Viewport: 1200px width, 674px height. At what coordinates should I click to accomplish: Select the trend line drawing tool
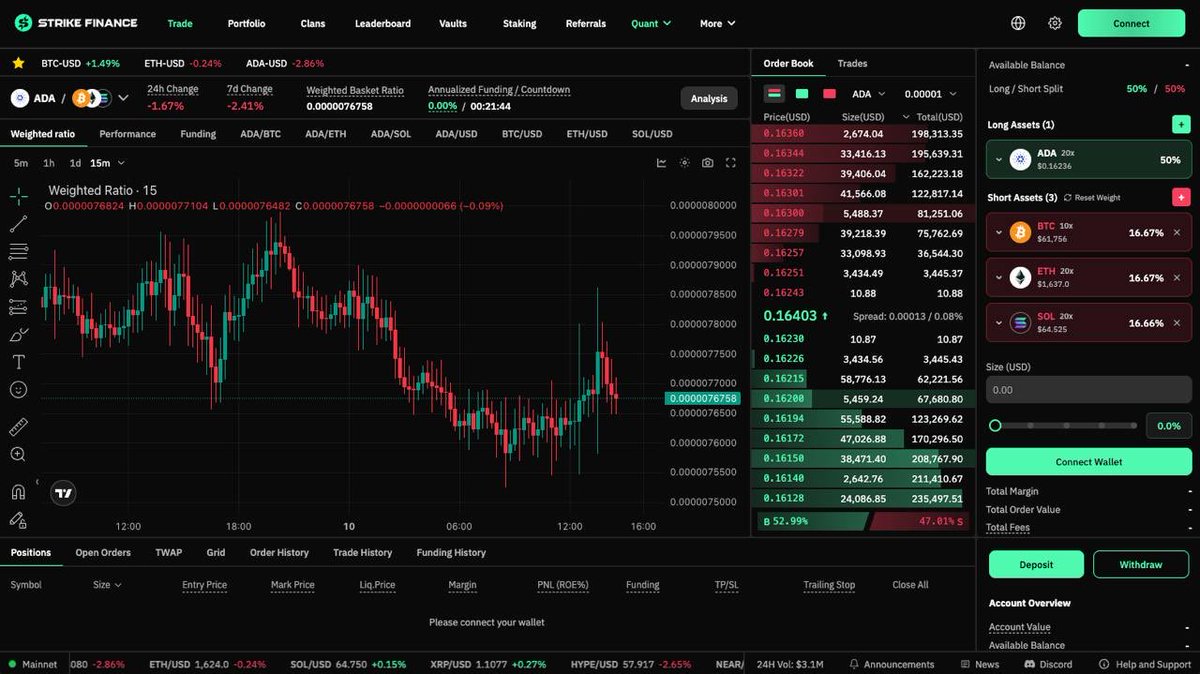tap(18, 224)
